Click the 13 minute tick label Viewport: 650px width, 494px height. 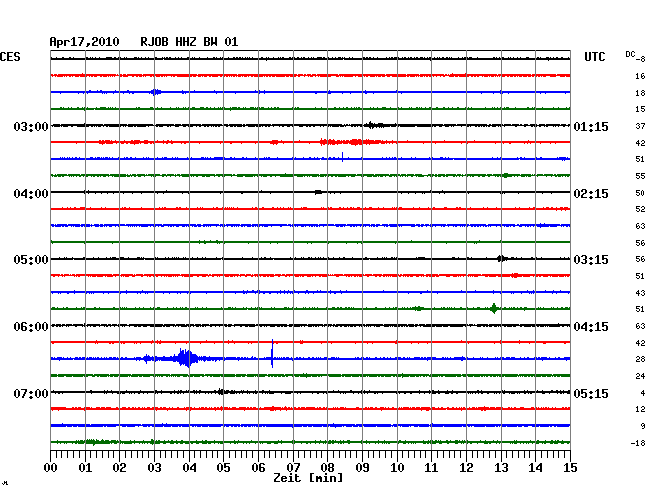tap(501, 468)
